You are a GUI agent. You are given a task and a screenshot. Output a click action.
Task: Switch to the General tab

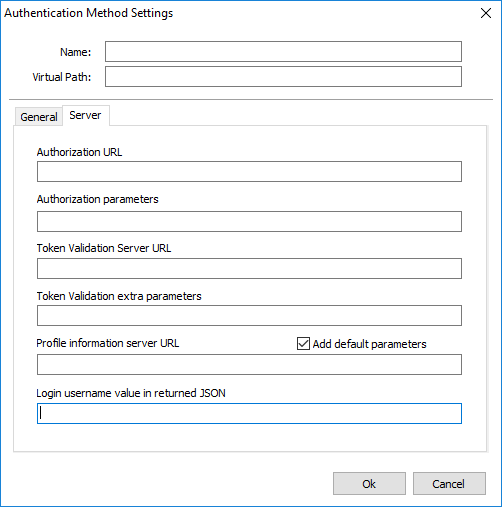point(39,117)
